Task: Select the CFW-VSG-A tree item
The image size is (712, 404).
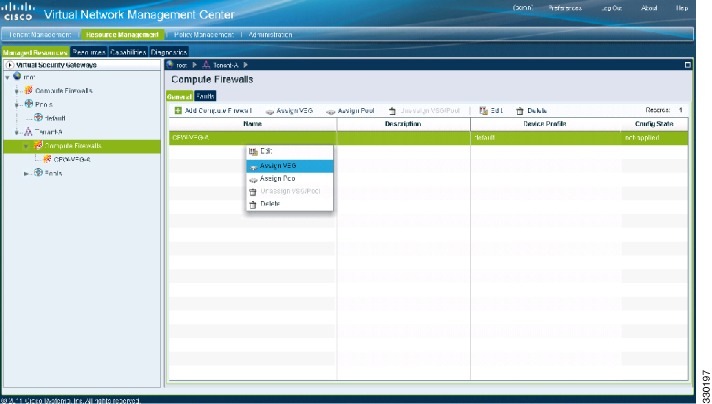Action: 72,160
